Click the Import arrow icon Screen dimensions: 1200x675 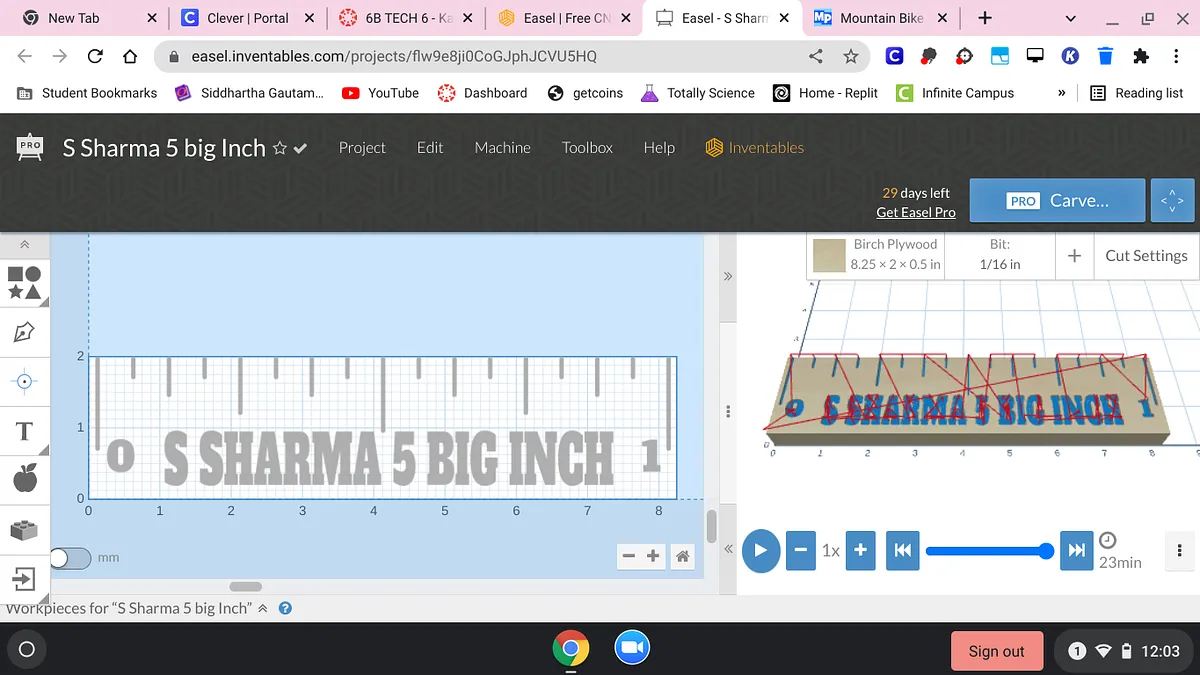coord(25,579)
